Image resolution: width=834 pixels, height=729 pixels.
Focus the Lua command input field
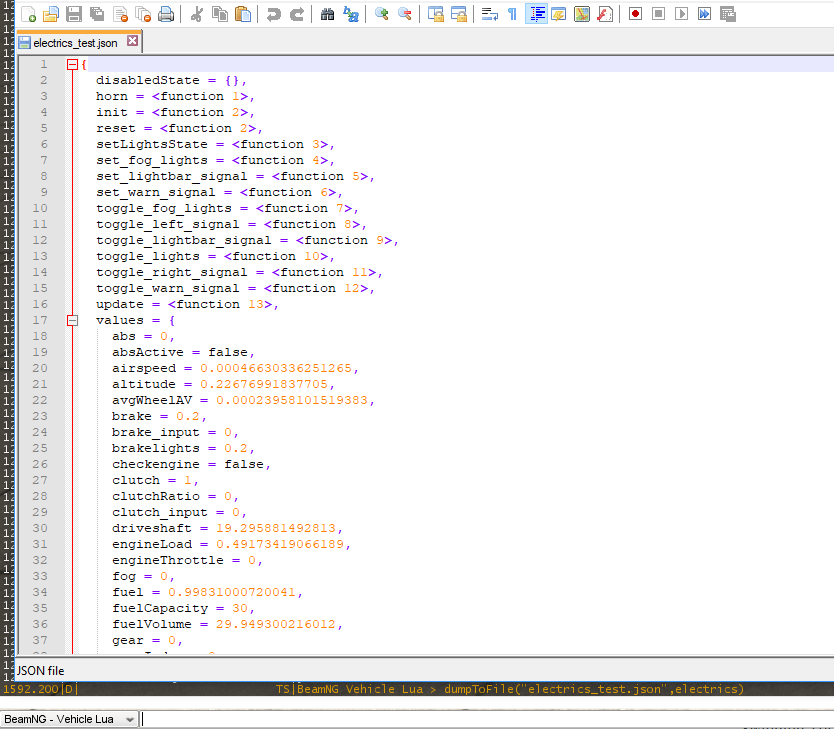[x=487, y=719]
